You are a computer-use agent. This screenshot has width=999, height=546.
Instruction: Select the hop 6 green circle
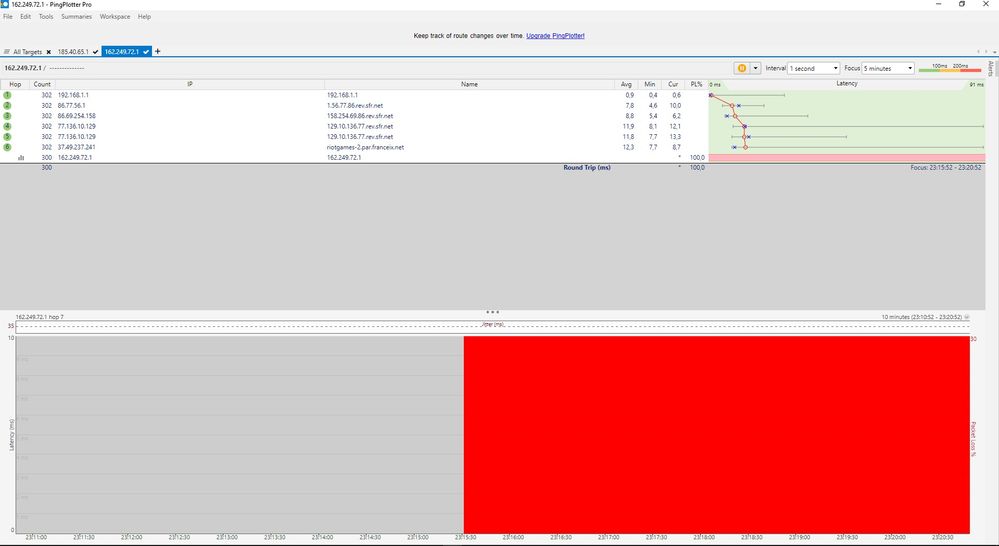pyautogui.click(x=7, y=147)
